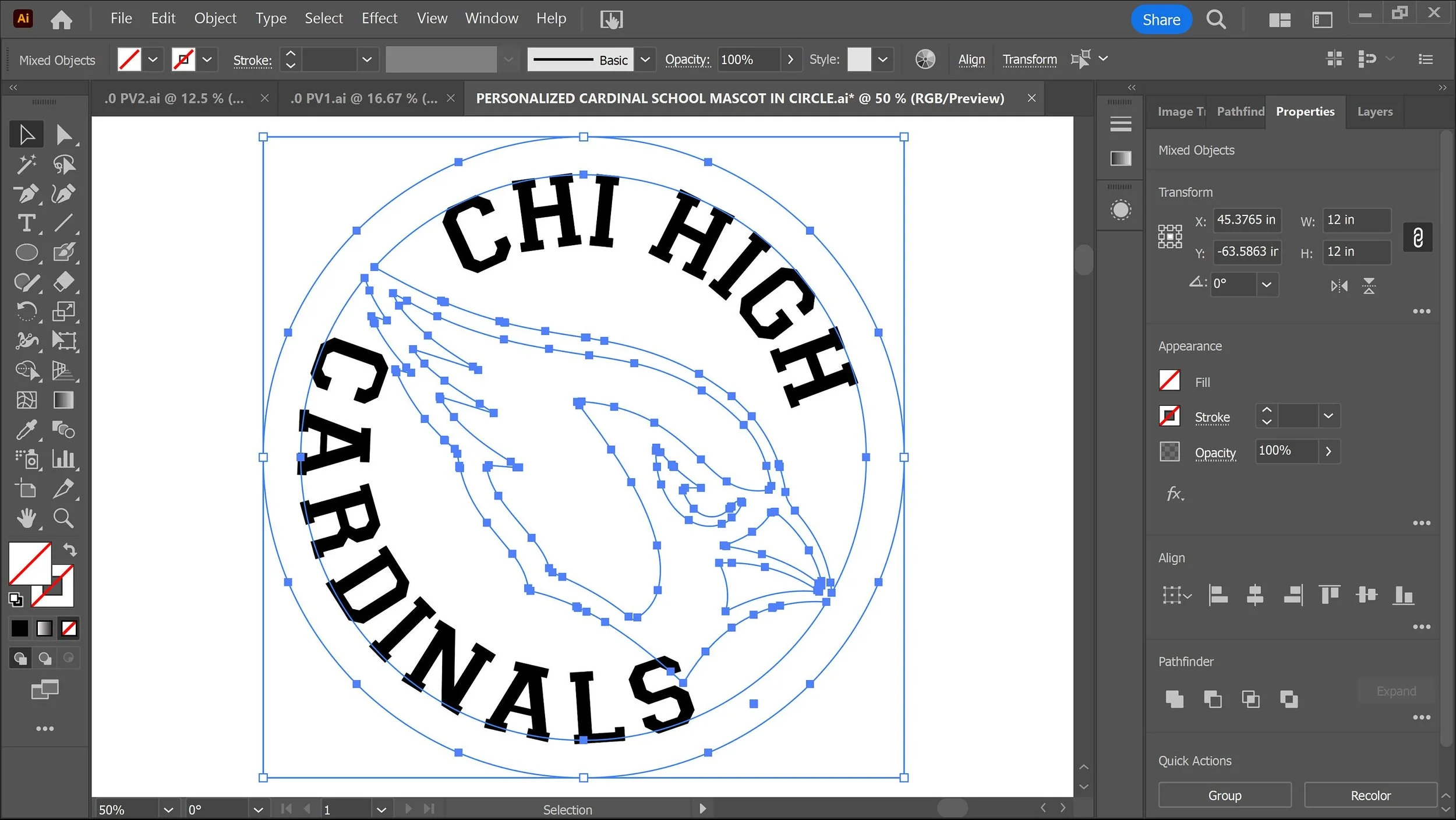Choose the Type tool

(26, 223)
